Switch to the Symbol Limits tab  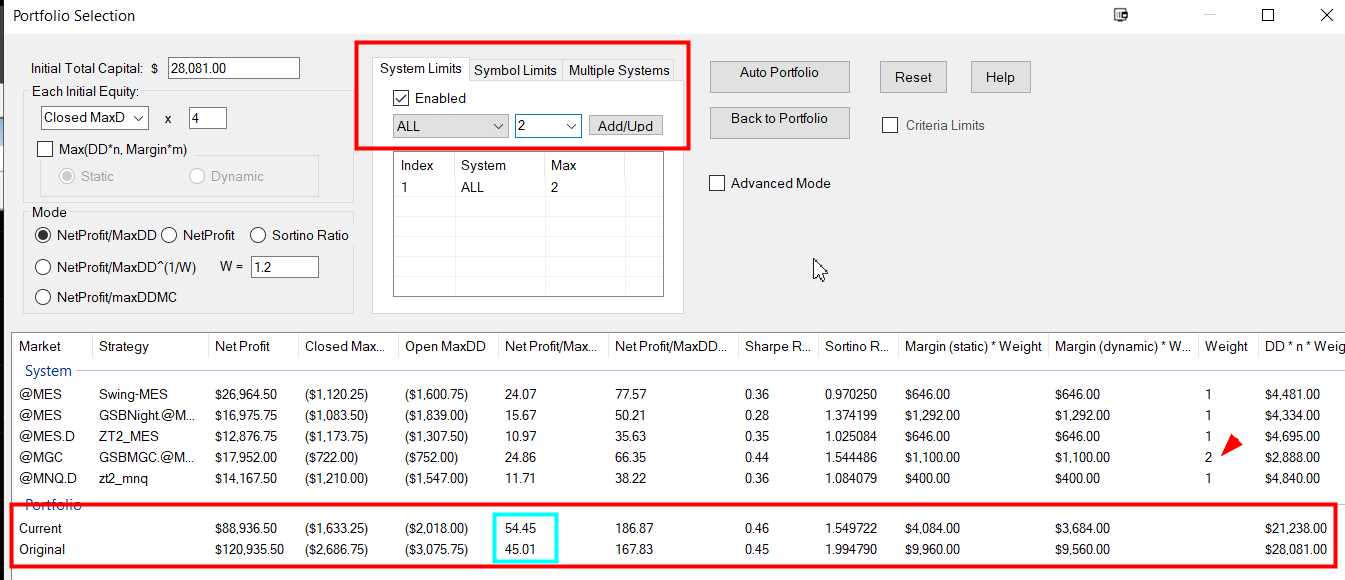pyautogui.click(x=515, y=70)
